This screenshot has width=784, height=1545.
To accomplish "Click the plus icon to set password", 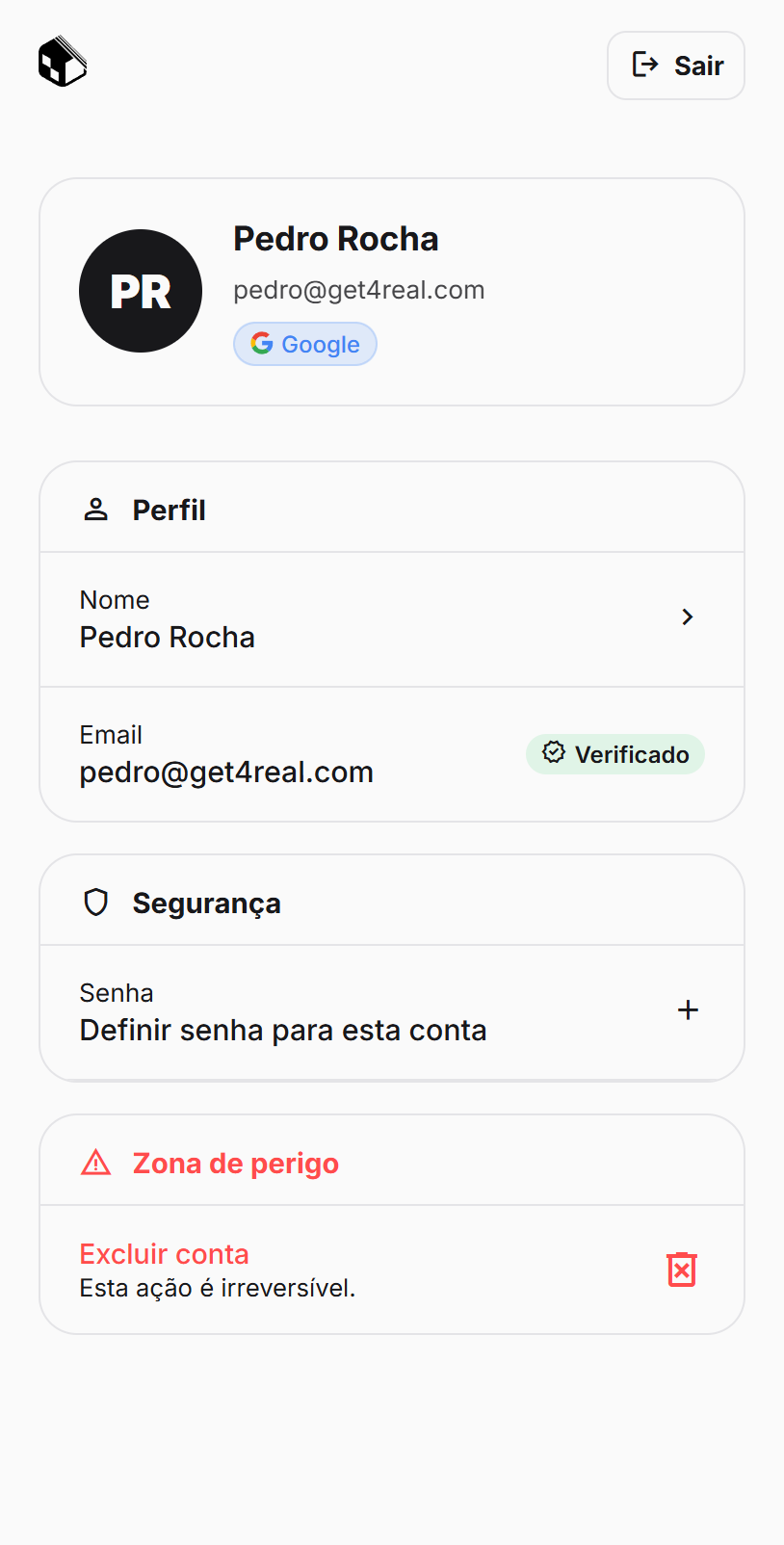I will coord(688,1010).
